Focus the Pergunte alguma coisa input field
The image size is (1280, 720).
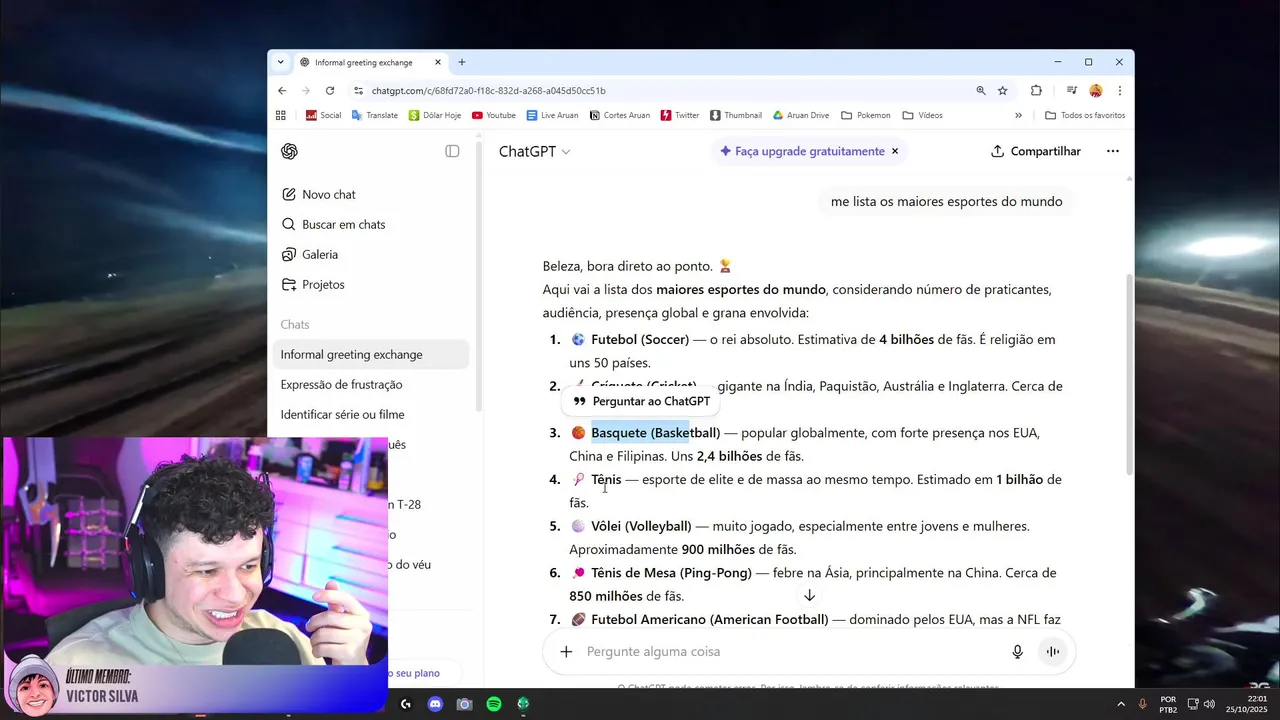click(790, 651)
